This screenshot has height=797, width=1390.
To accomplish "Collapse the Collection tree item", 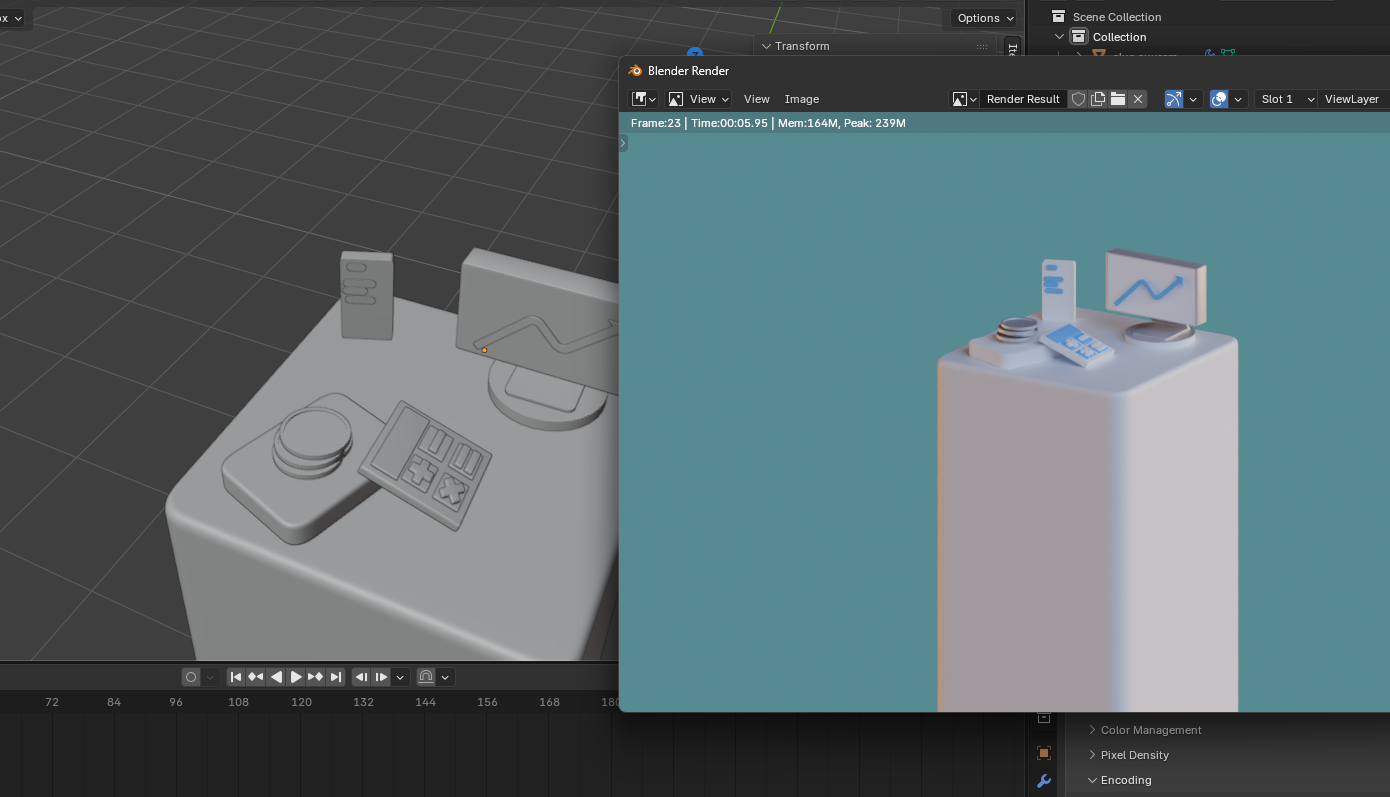I will pyautogui.click(x=1060, y=37).
